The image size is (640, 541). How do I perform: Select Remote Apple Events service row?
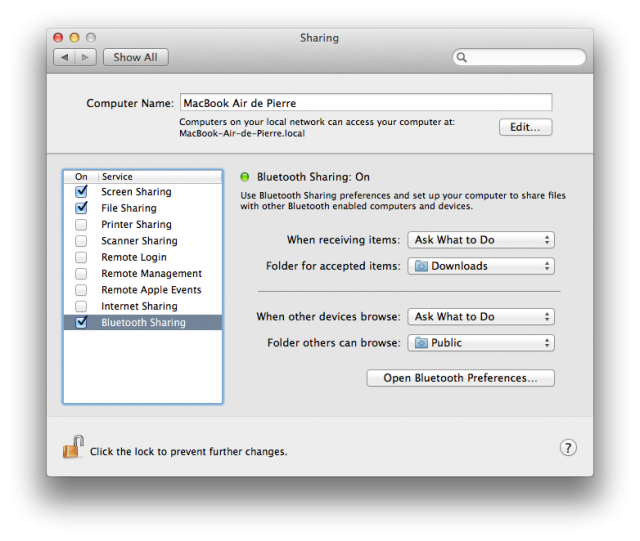[x=143, y=290]
